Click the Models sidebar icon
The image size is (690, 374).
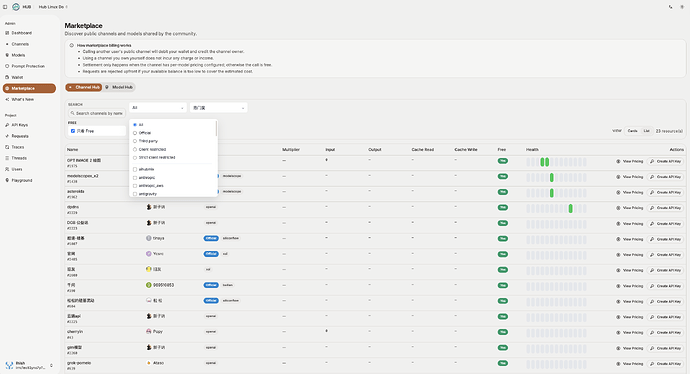pos(7,55)
